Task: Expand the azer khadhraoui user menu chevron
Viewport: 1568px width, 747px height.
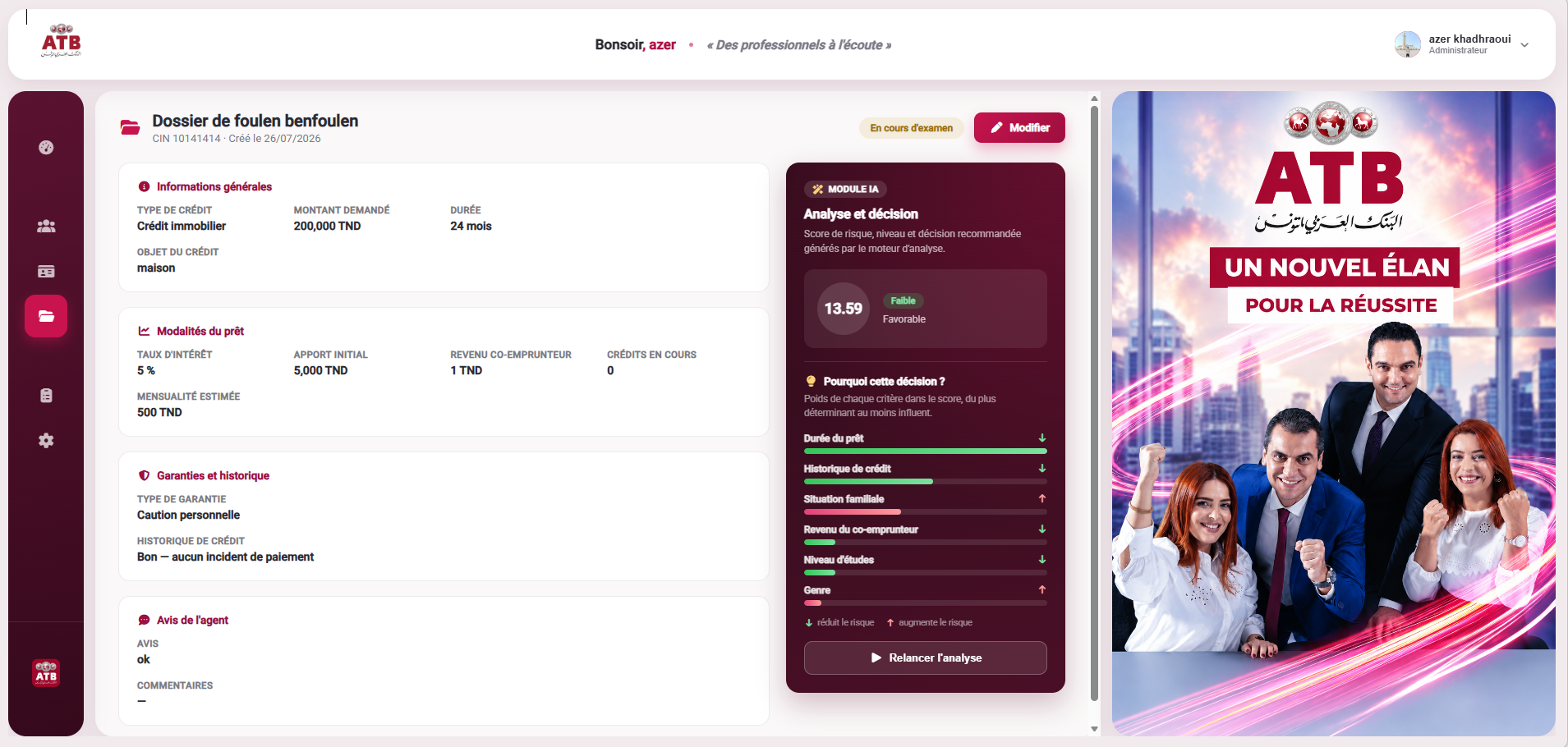Action: point(1524,45)
